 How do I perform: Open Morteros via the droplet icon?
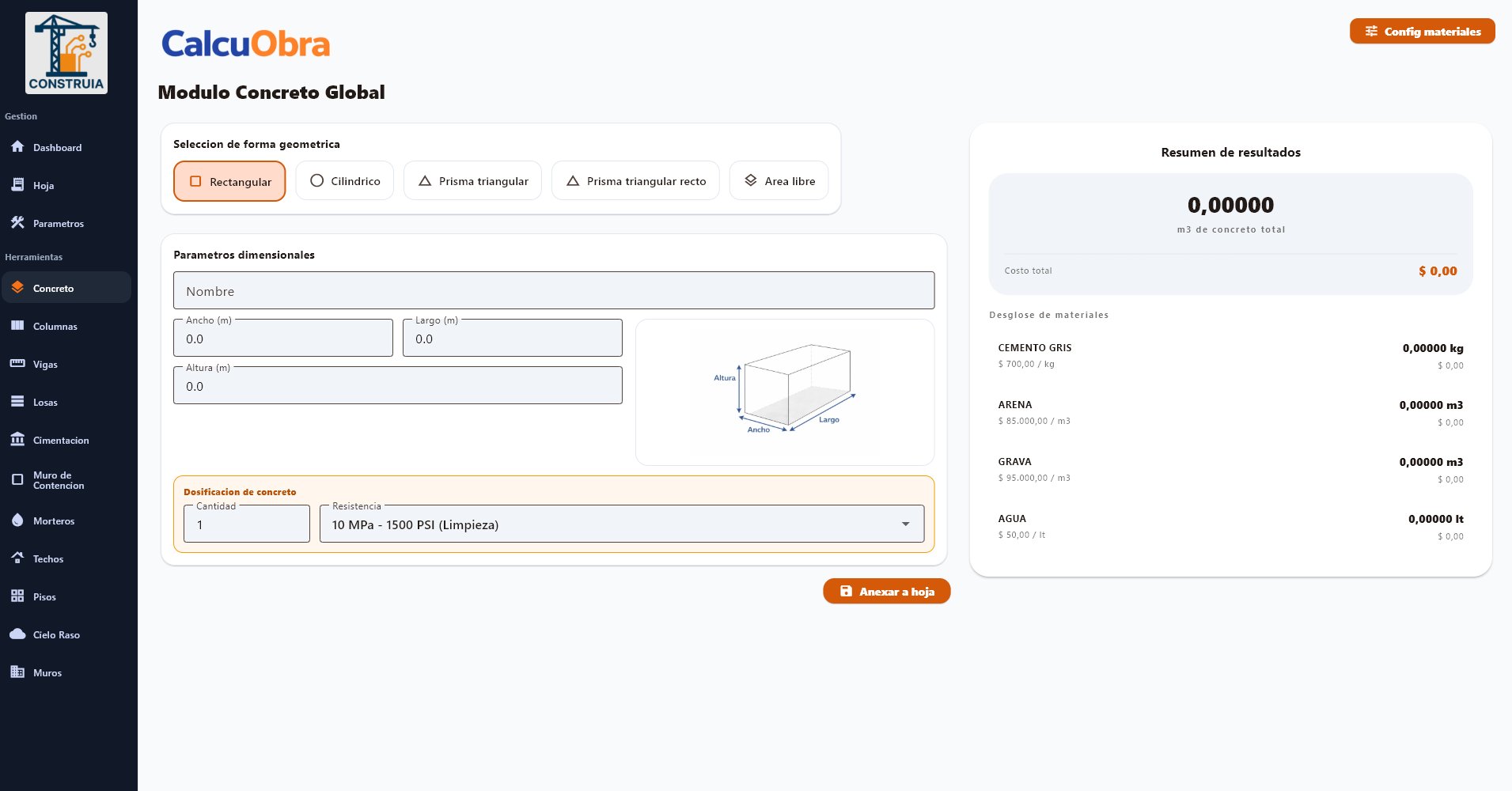[17, 520]
